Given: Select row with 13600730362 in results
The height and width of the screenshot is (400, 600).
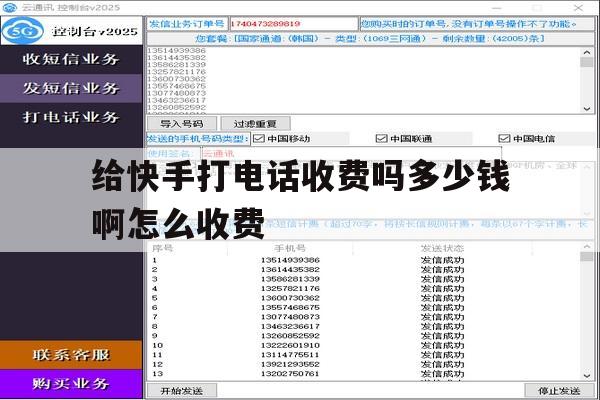Looking at the screenshot, I should click(x=364, y=298).
